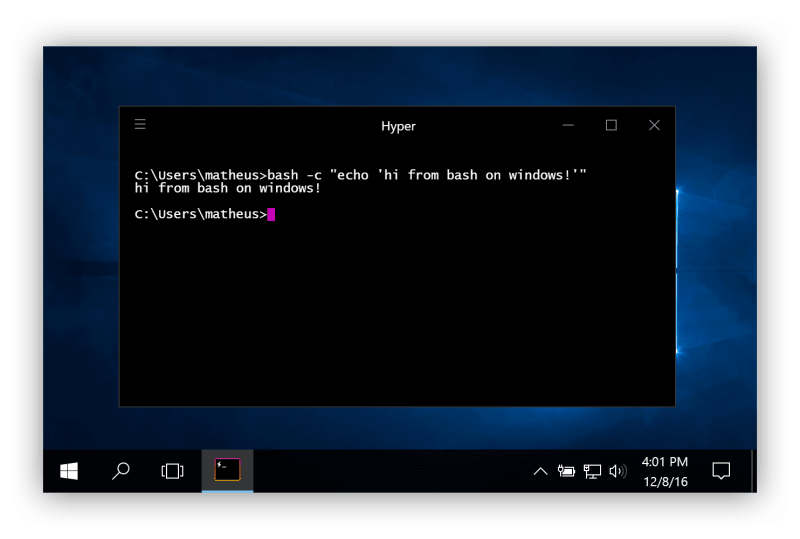
Task: Select the Hyper app taskbar icon
Action: pyautogui.click(x=228, y=470)
